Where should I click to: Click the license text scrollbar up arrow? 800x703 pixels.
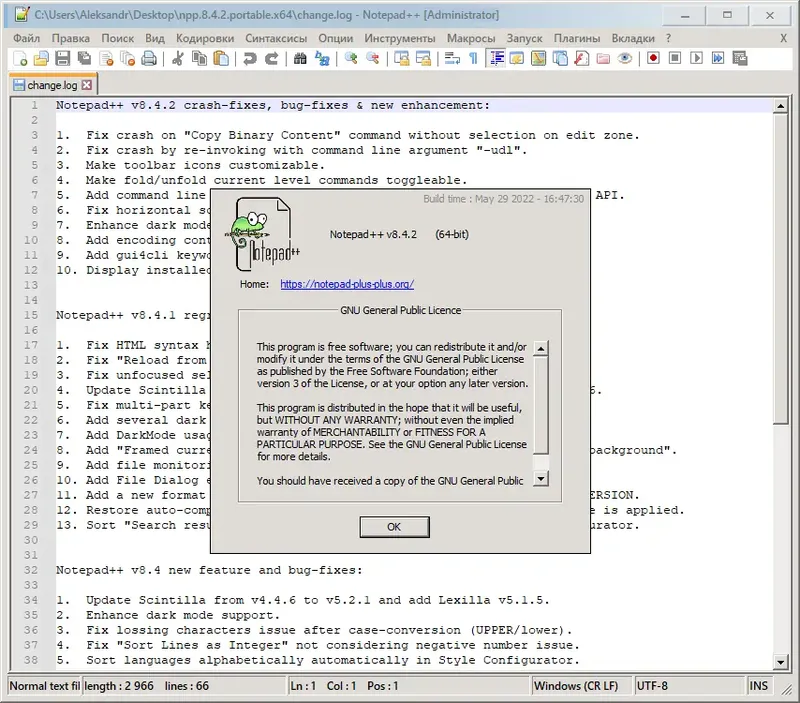point(540,348)
